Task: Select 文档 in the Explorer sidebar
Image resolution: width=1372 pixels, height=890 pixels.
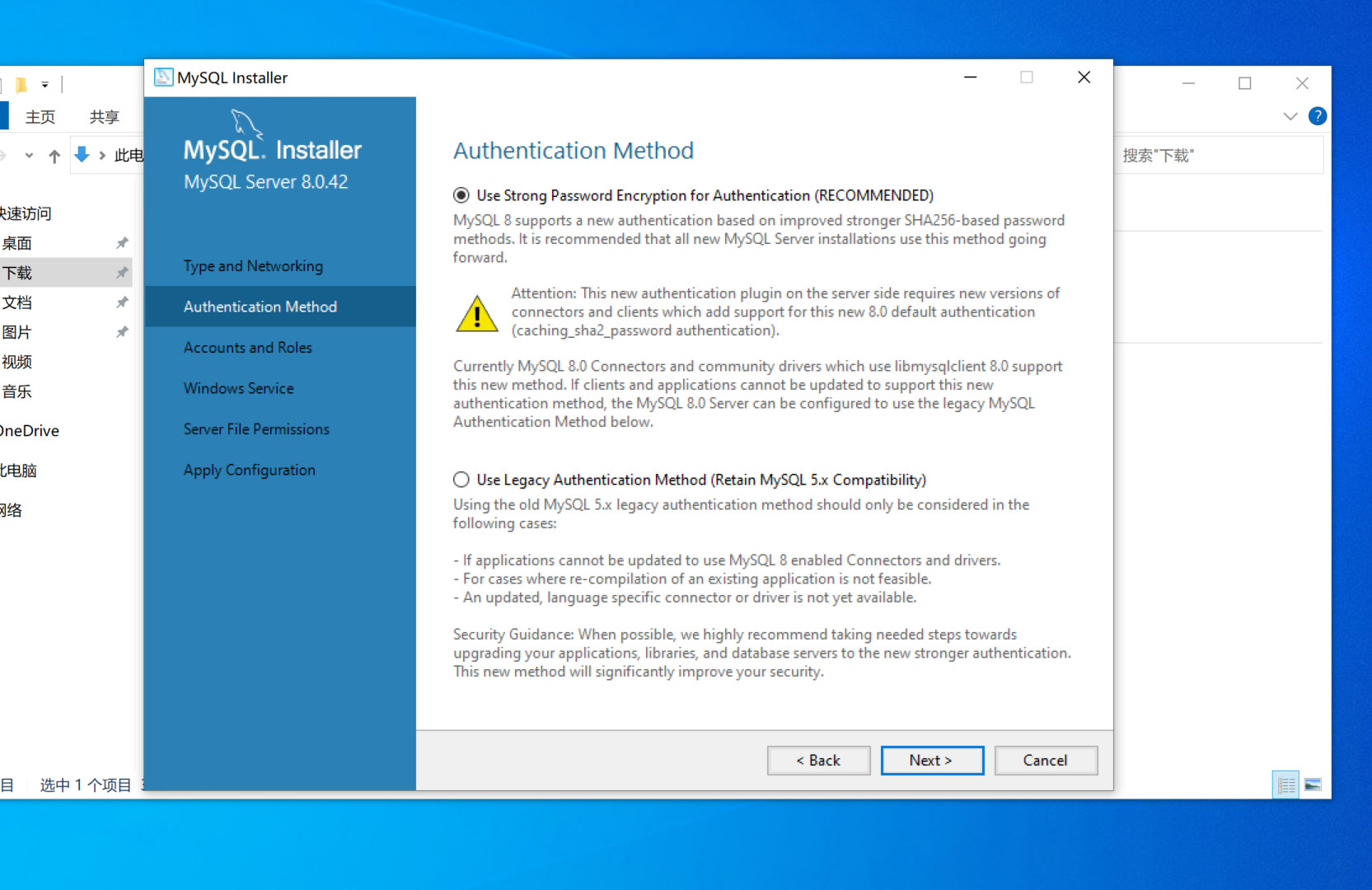Action: pos(17,302)
